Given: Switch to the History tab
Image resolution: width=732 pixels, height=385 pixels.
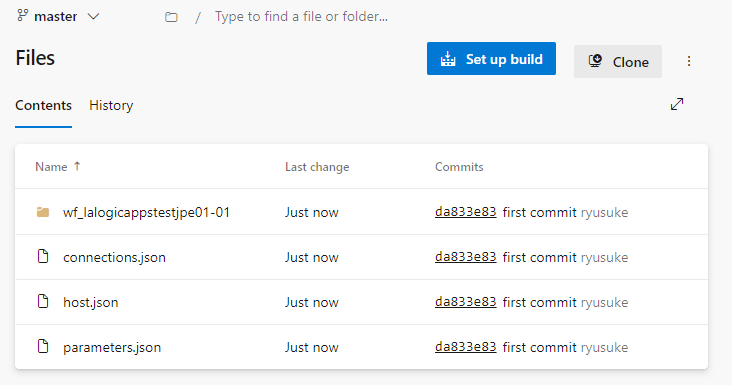Looking at the screenshot, I should pyautogui.click(x=111, y=105).
